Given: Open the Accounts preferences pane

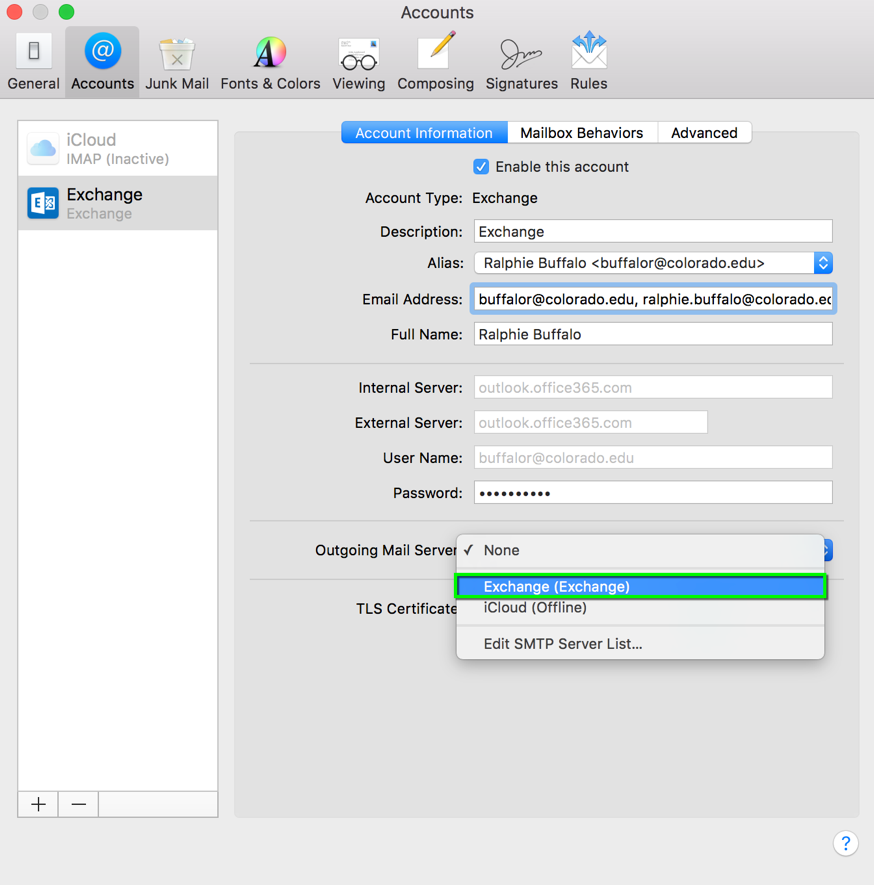Looking at the screenshot, I should click(x=102, y=62).
